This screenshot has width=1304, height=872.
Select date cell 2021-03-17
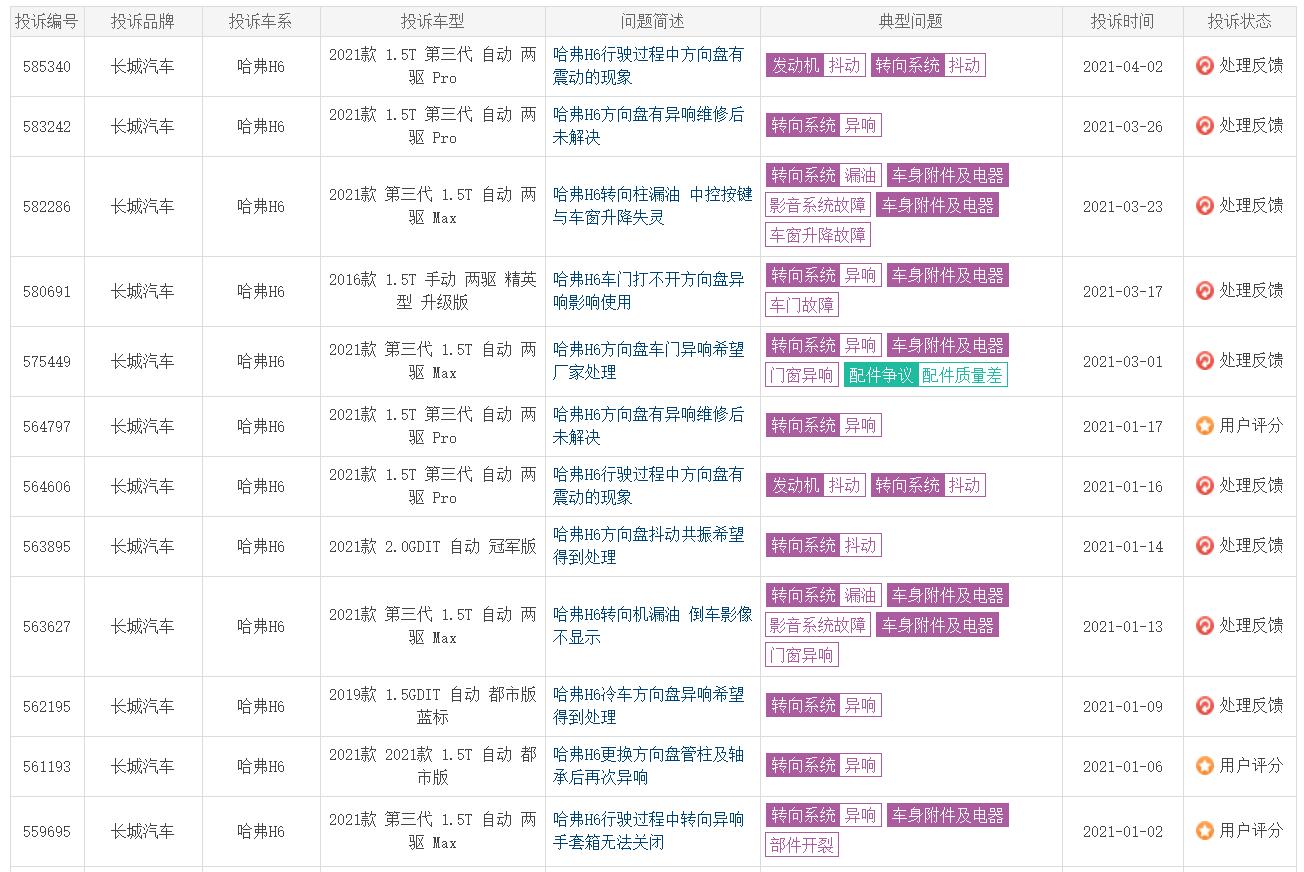pos(1123,292)
